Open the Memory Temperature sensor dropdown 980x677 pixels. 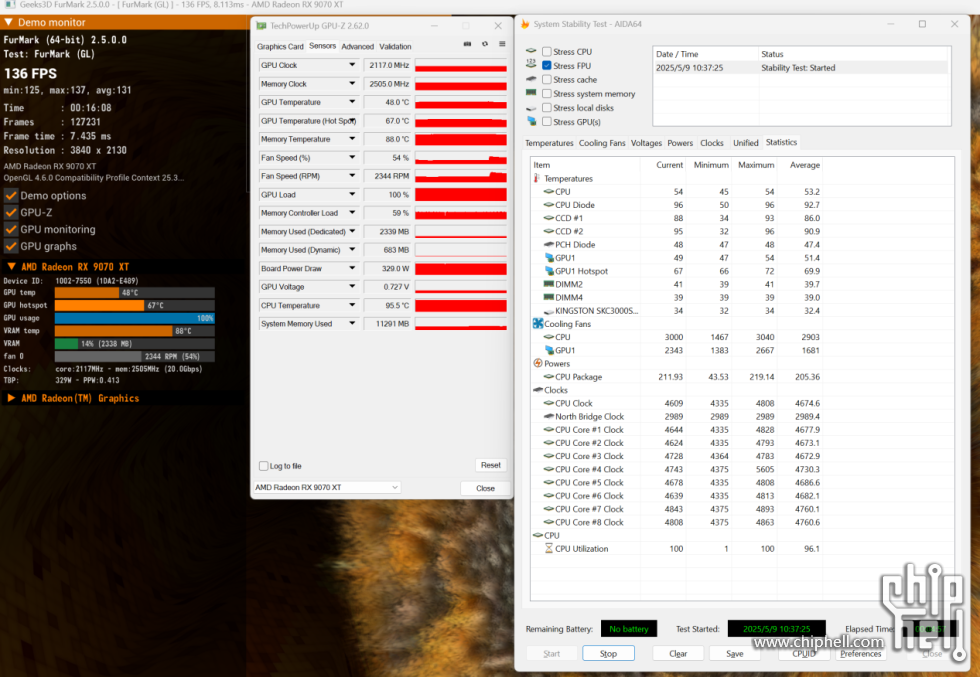coord(352,139)
